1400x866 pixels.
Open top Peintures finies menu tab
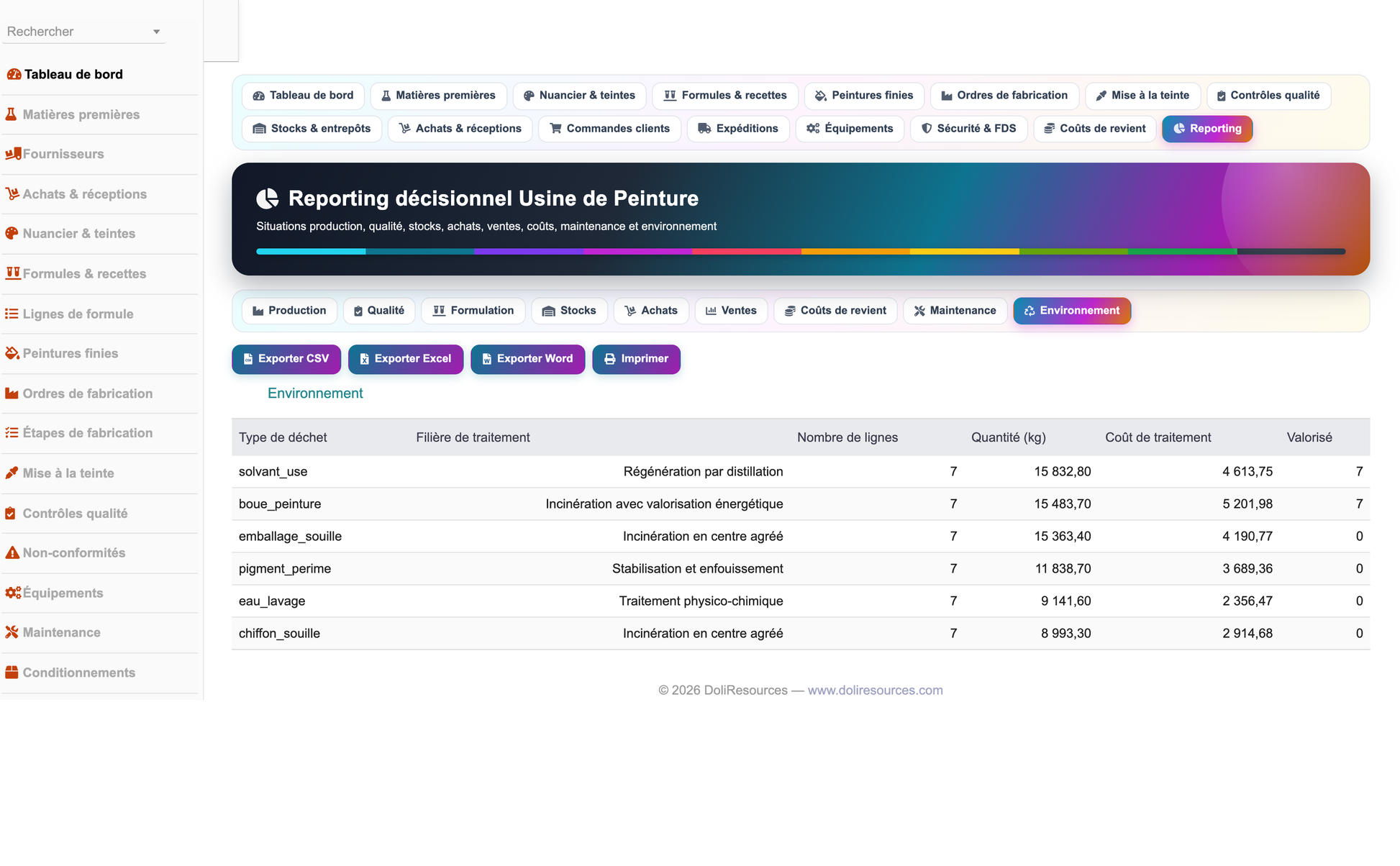coord(864,96)
